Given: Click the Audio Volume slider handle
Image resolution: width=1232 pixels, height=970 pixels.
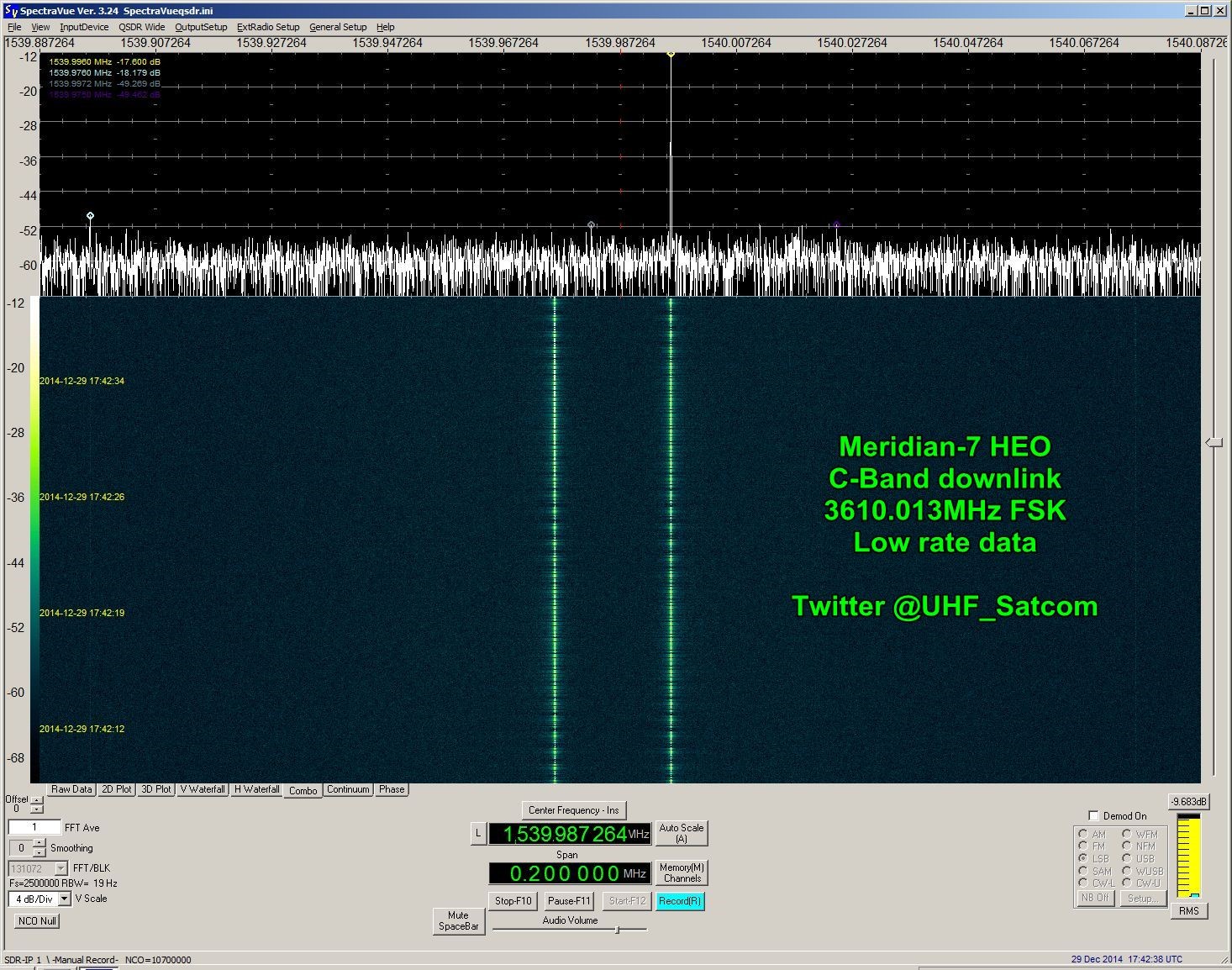Looking at the screenshot, I should [x=618, y=930].
